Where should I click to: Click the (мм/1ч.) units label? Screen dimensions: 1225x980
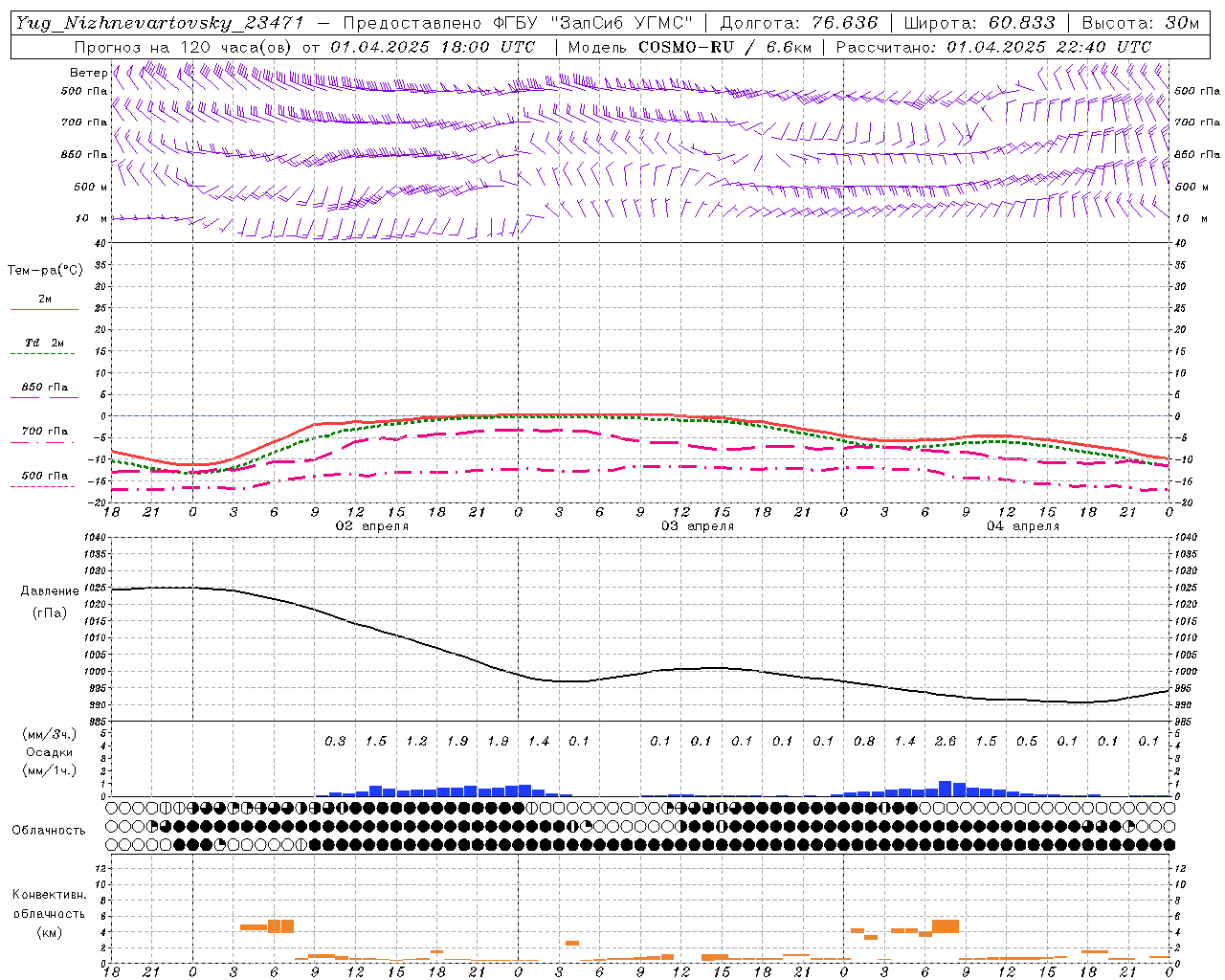pyautogui.click(x=49, y=770)
